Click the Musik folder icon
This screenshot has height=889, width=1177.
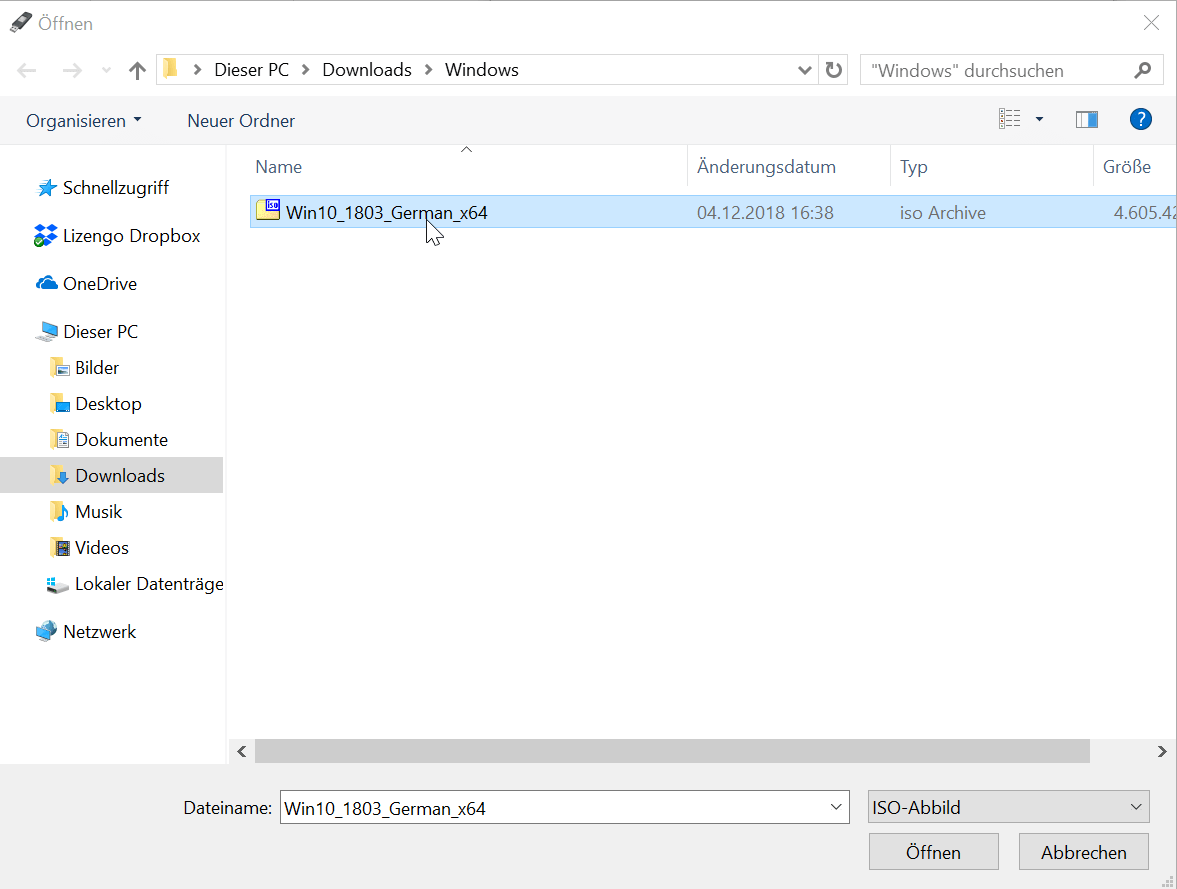click(60, 511)
